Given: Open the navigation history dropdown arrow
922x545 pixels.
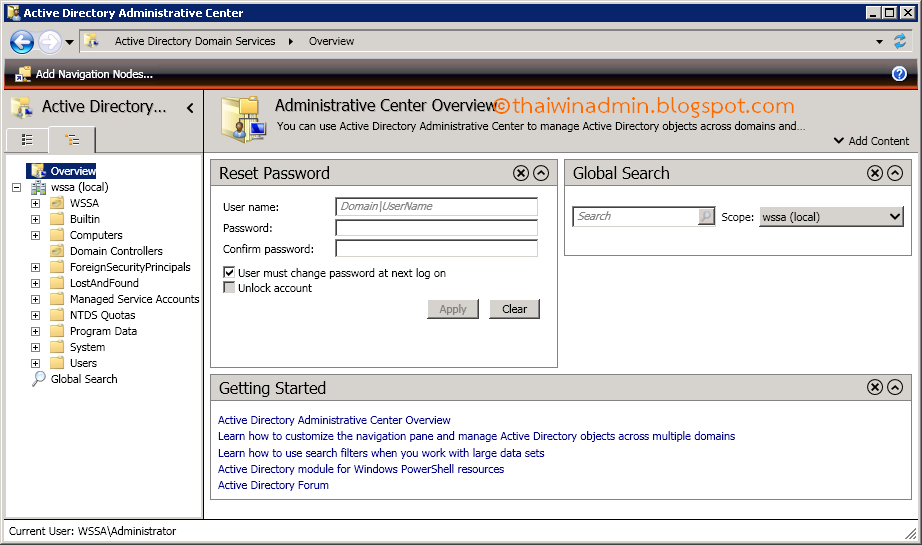Looking at the screenshot, I should 69,42.
